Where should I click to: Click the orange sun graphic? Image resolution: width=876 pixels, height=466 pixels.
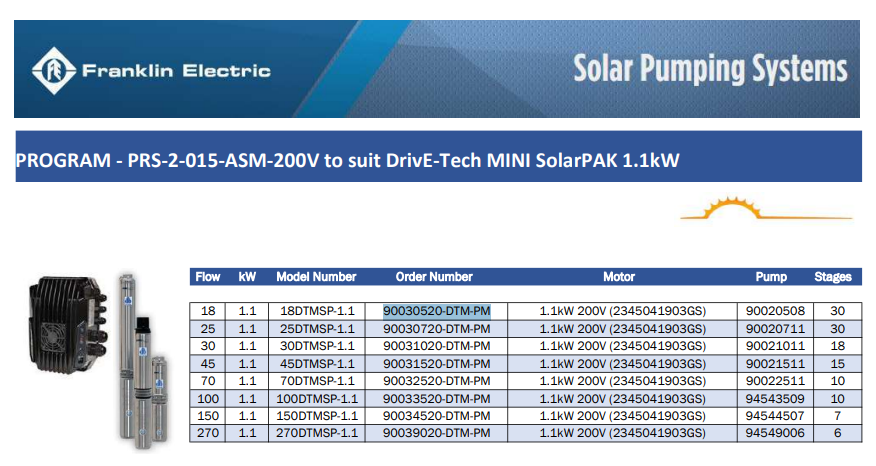[765, 208]
